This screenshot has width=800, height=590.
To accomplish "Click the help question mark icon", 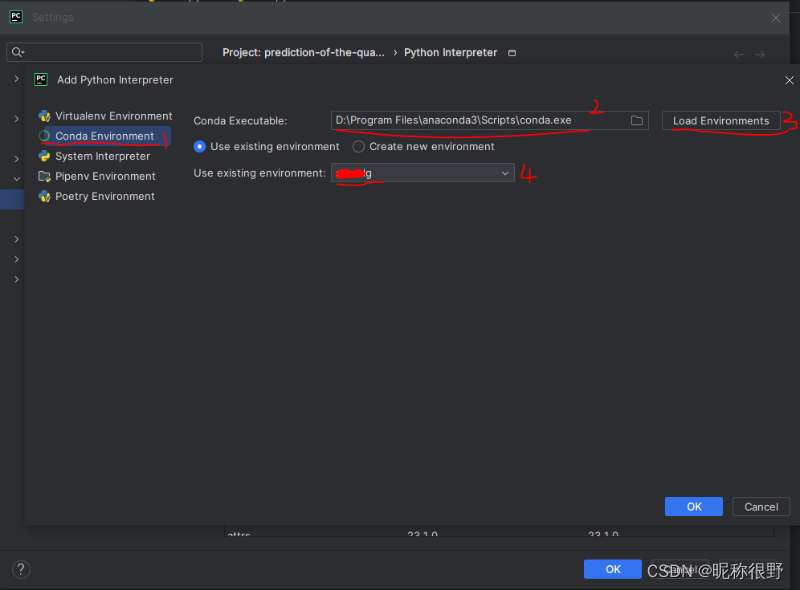I will pyautogui.click(x=20, y=568).
